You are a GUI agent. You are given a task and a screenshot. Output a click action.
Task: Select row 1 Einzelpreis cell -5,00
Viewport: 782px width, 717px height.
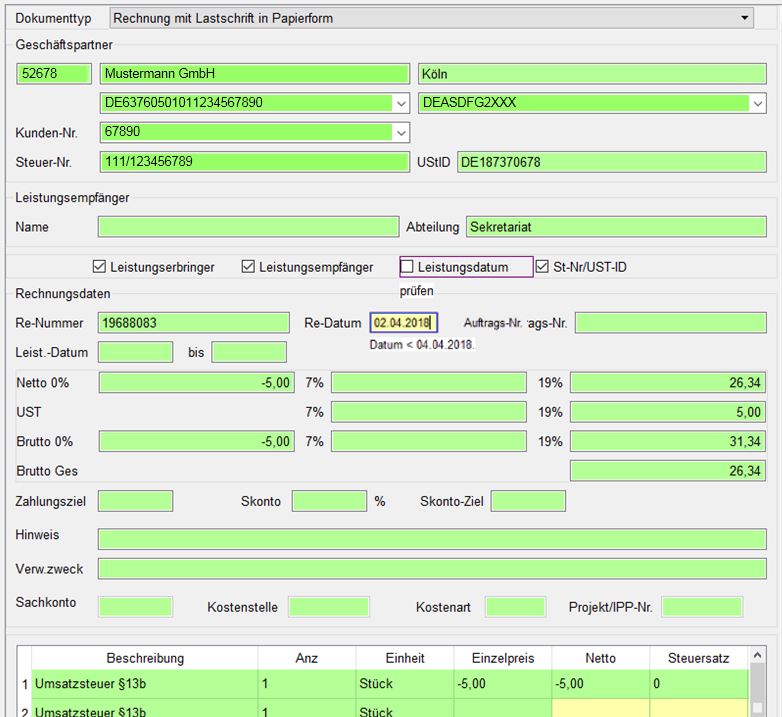[x=503, y=684]
